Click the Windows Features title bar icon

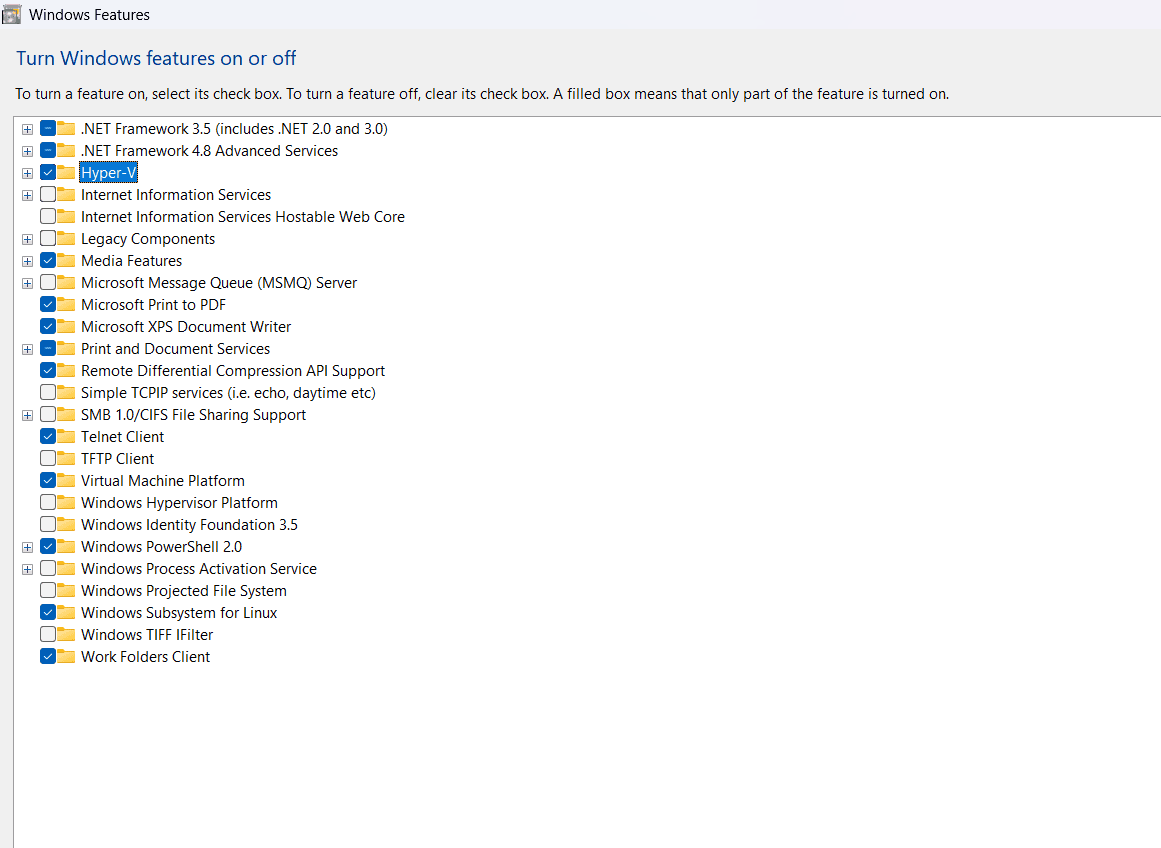pyautogui.click(x=12, y=14)
